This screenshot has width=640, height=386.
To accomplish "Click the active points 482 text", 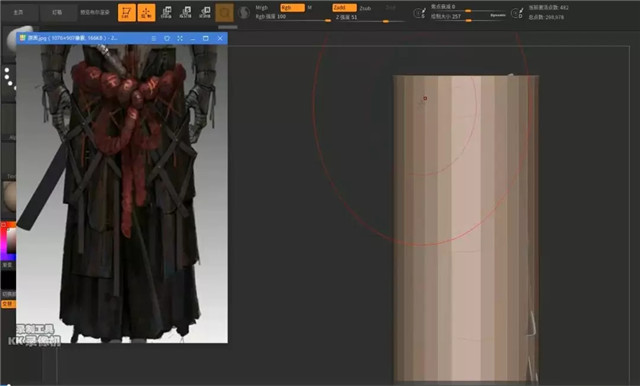I will click(548, 7).
